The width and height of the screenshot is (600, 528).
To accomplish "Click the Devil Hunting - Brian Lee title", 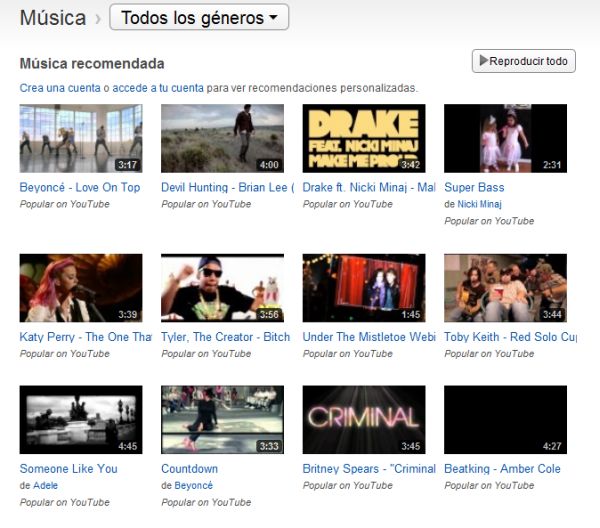I will (228, 187).
